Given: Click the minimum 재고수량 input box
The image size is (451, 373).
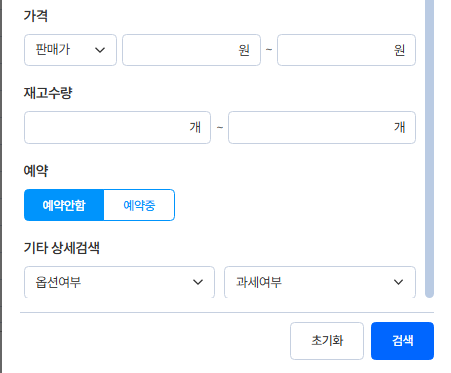Looking at the screenshot, I should [x=117, y=127].
